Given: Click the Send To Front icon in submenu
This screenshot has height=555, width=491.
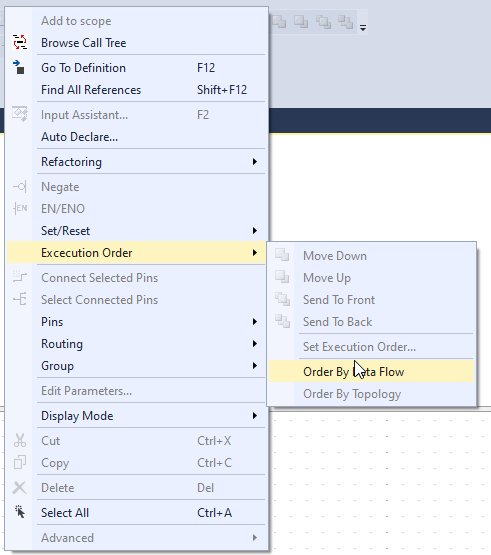Looking at the screenshot, I should tap(282, 299).
